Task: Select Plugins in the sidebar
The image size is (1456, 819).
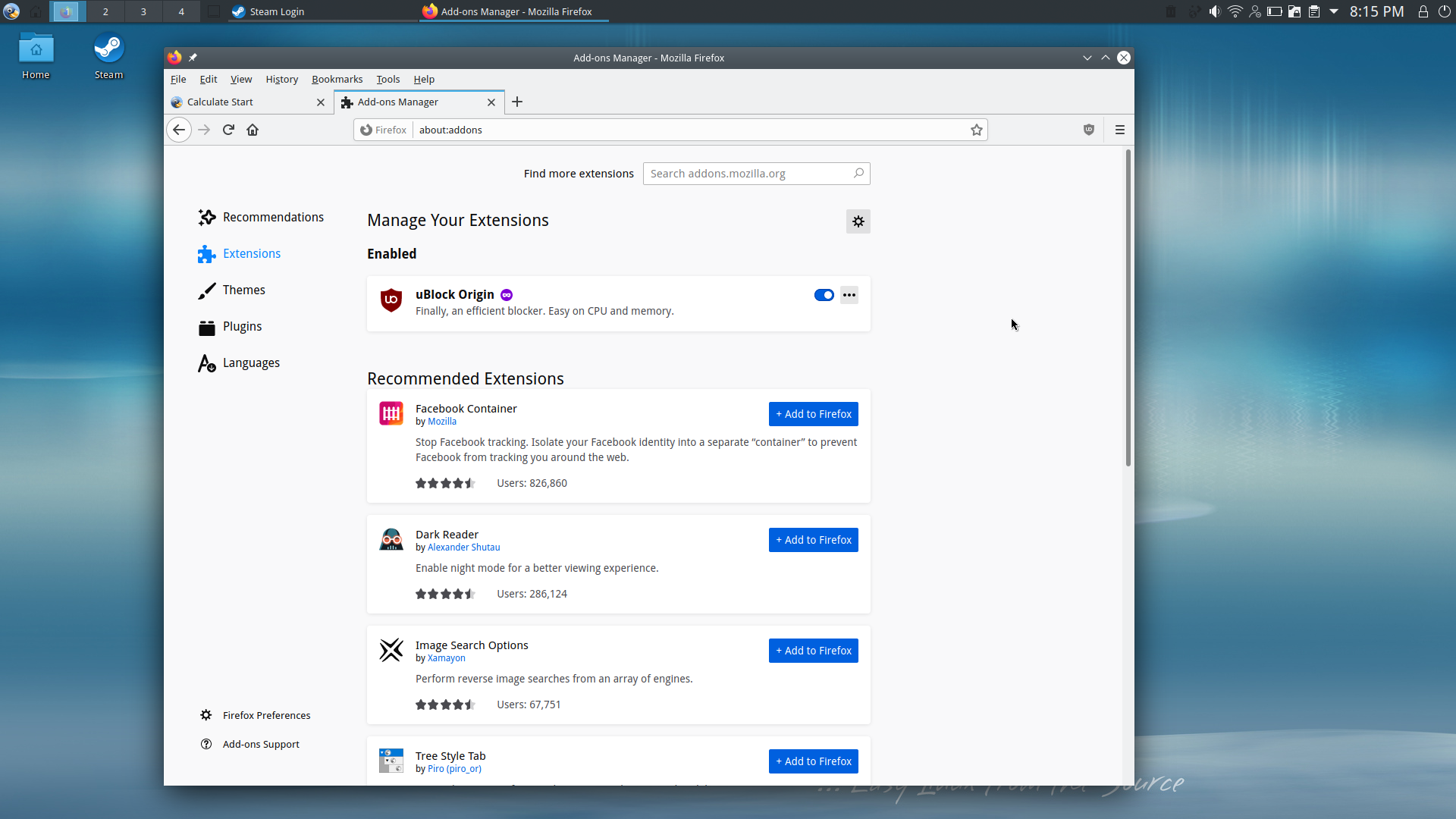Action: pos(230,327)
